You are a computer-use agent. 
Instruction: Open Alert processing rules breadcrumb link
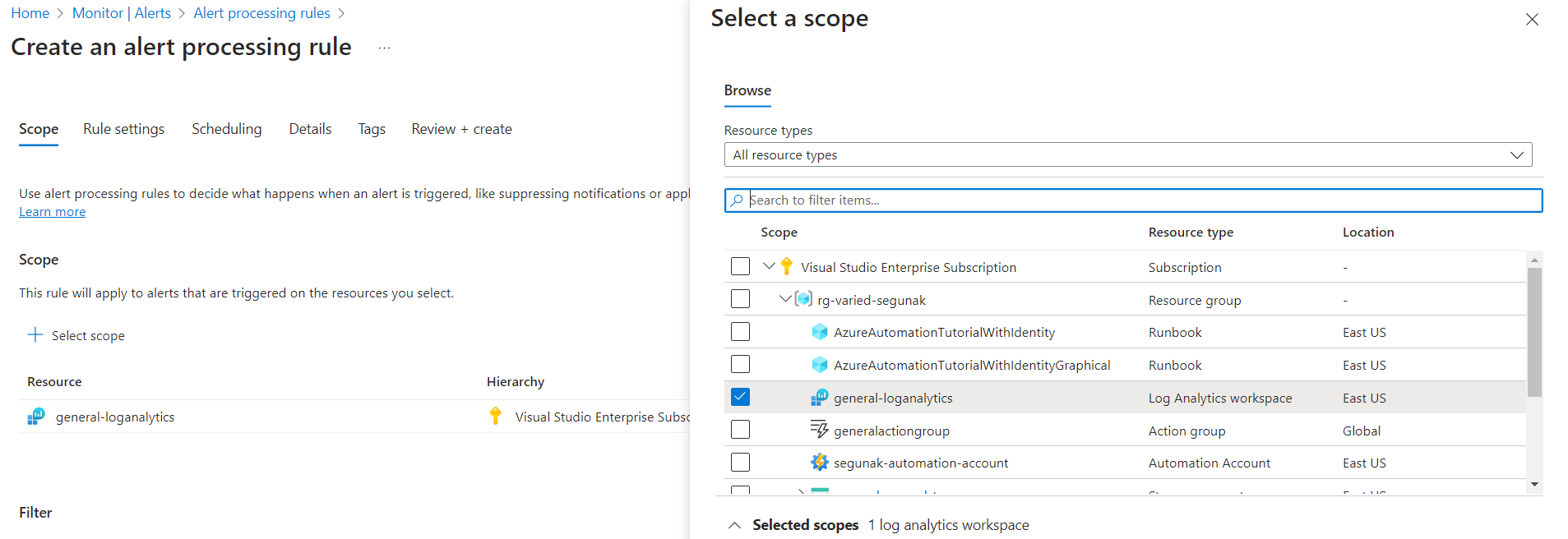click(261, 13)
